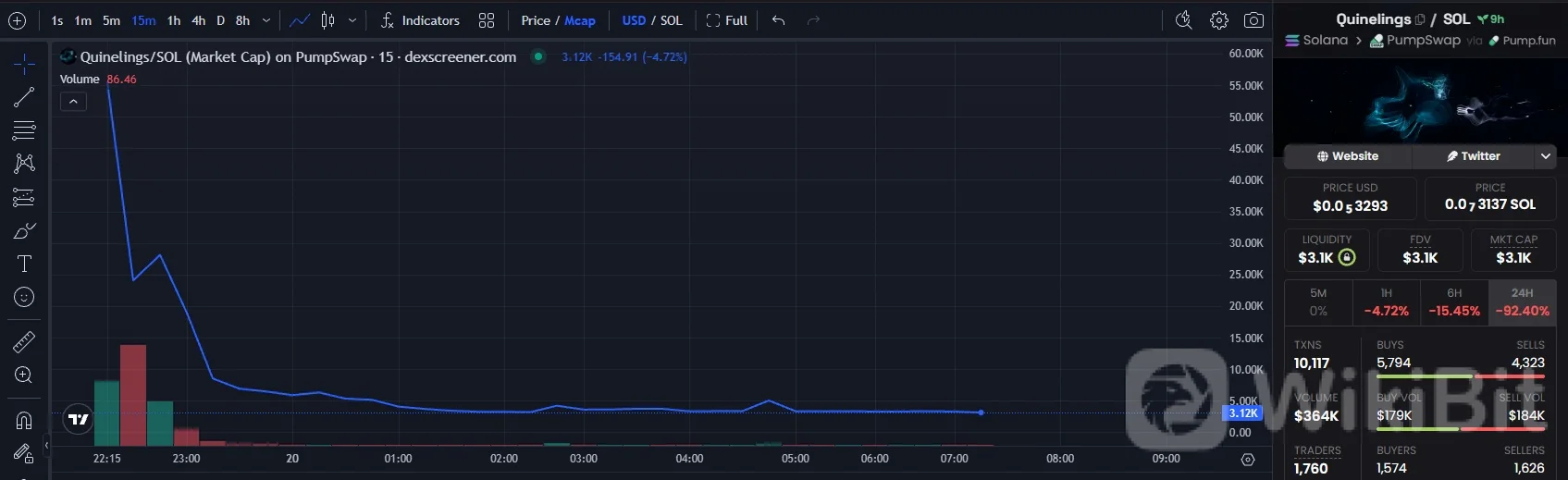Select the trend line drawing tool
The height and width of the screenshot is (480, 1568).
coord(24,96)
